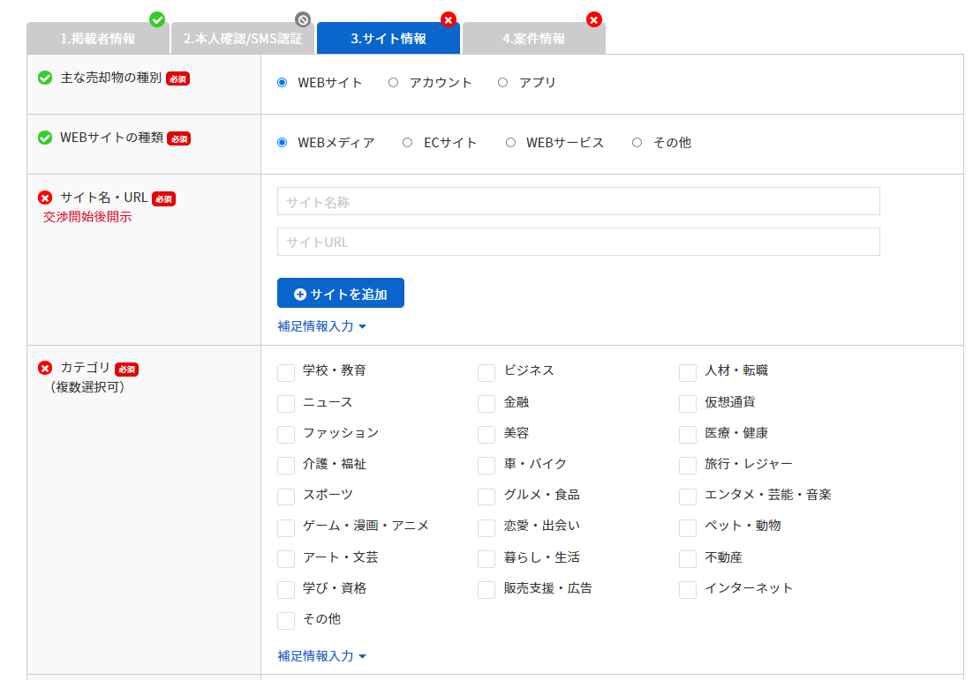Select the エンタメ・芸能・音楽 checkbox
Viewport: 973px width, 680px height.
[688, 497]
